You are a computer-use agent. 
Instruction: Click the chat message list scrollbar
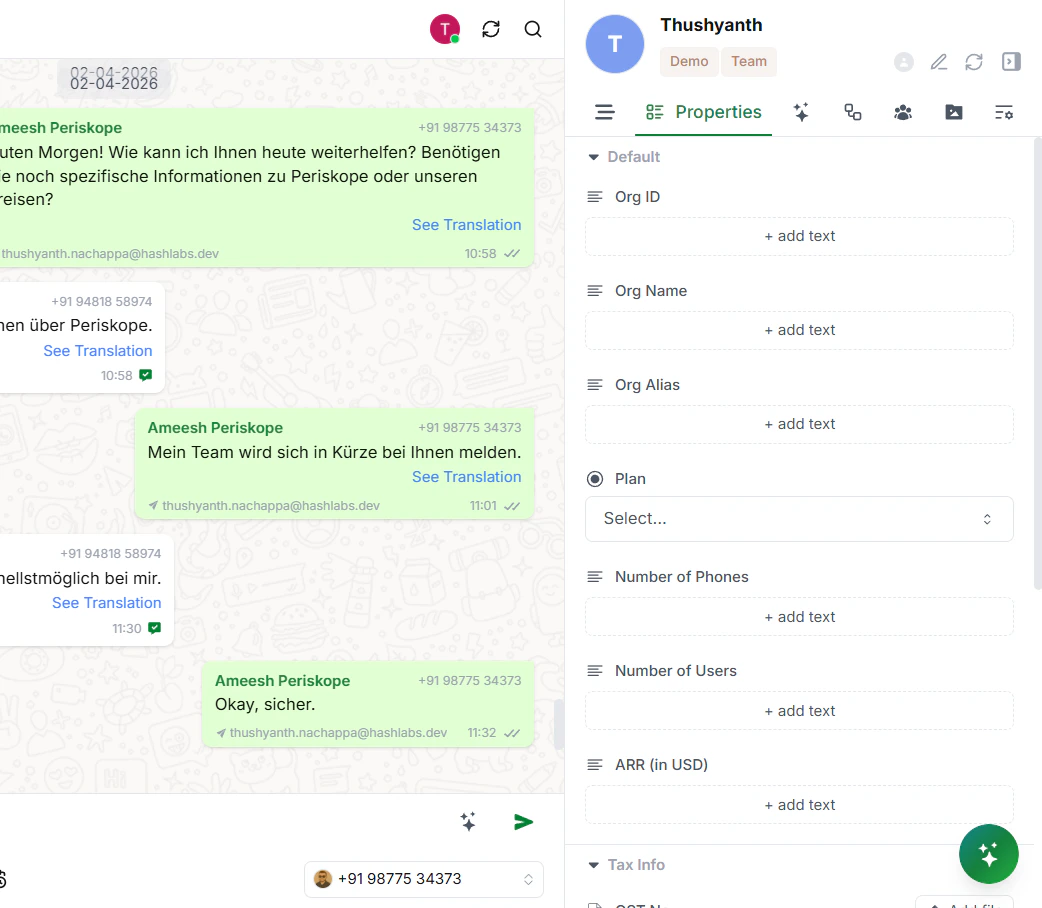(x=558, y=725)
